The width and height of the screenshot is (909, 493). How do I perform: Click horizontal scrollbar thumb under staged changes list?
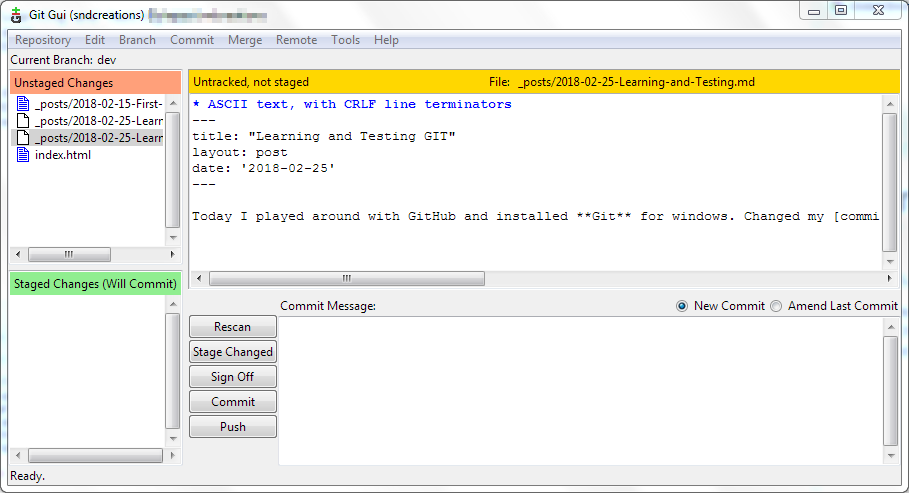95,455
